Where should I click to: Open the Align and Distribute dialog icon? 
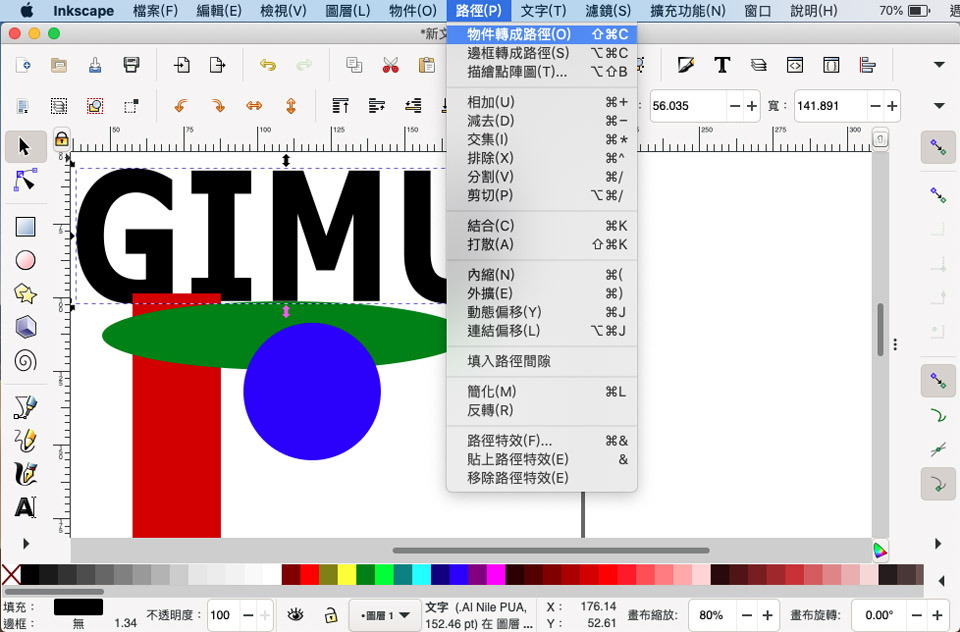(x=868, y=65)
